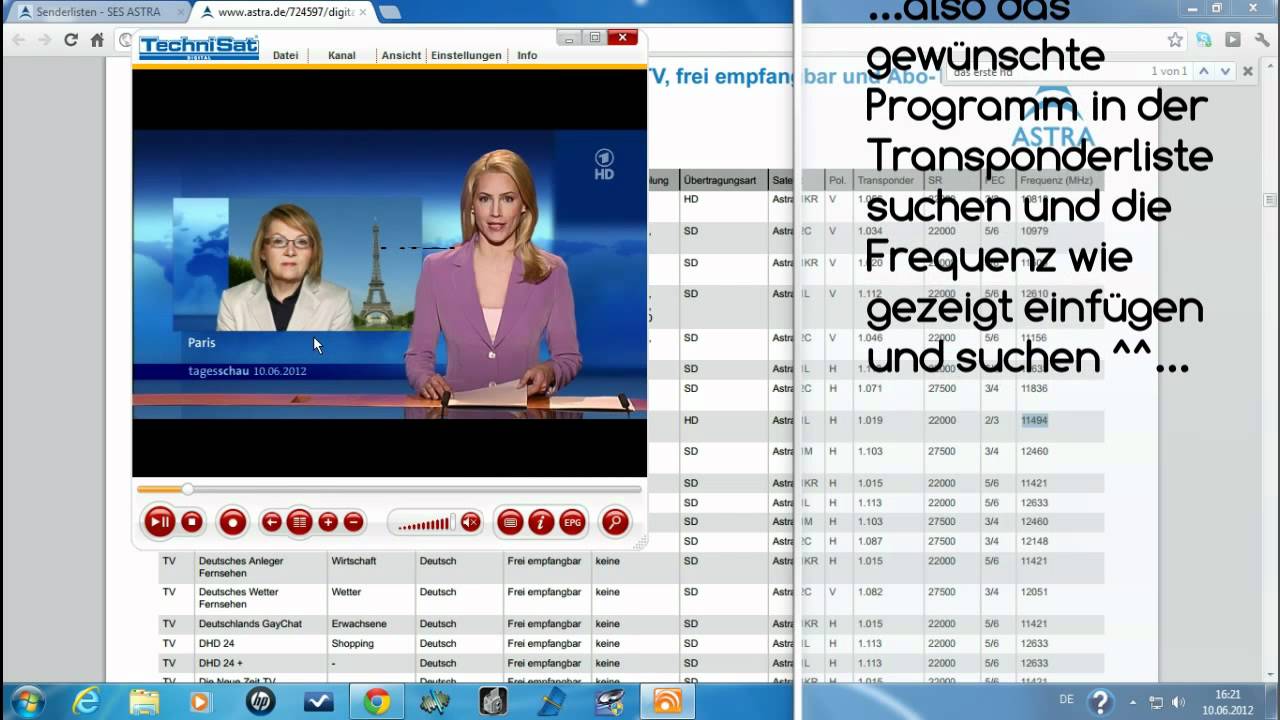Open the Info menu in TechniSat

tap(527, 55)
